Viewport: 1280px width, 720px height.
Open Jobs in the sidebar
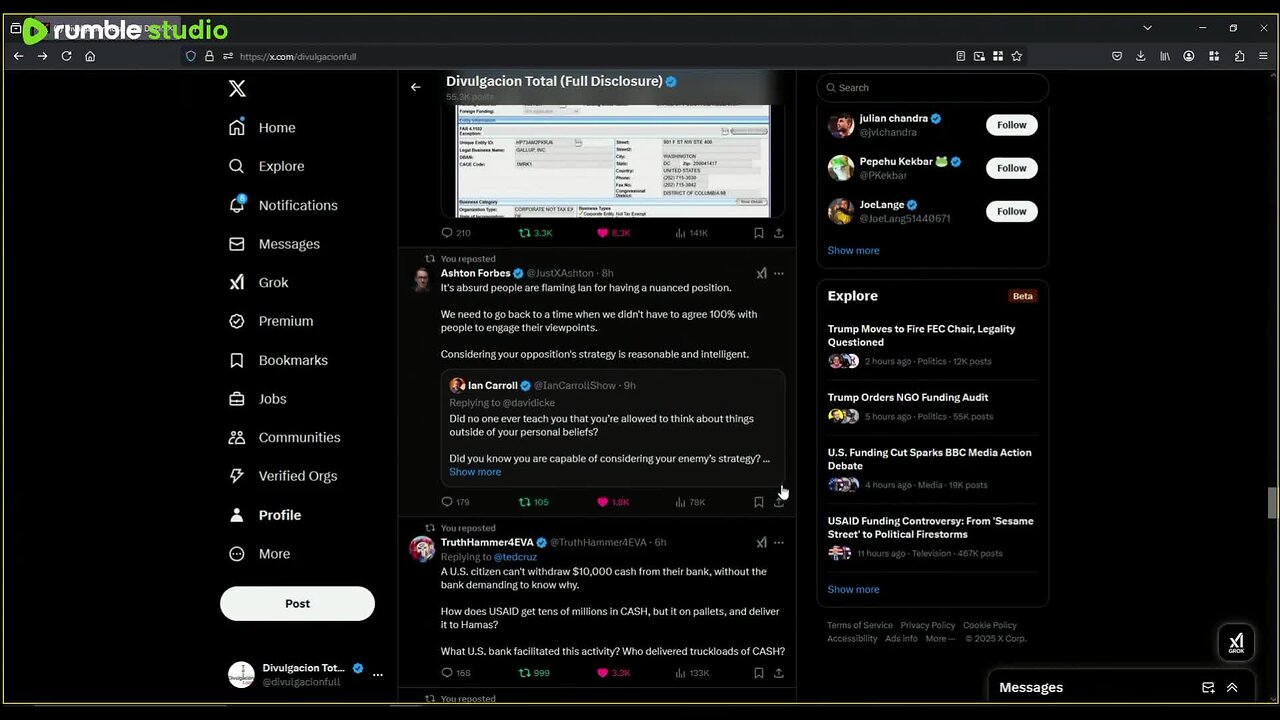(x=257, y=399)
